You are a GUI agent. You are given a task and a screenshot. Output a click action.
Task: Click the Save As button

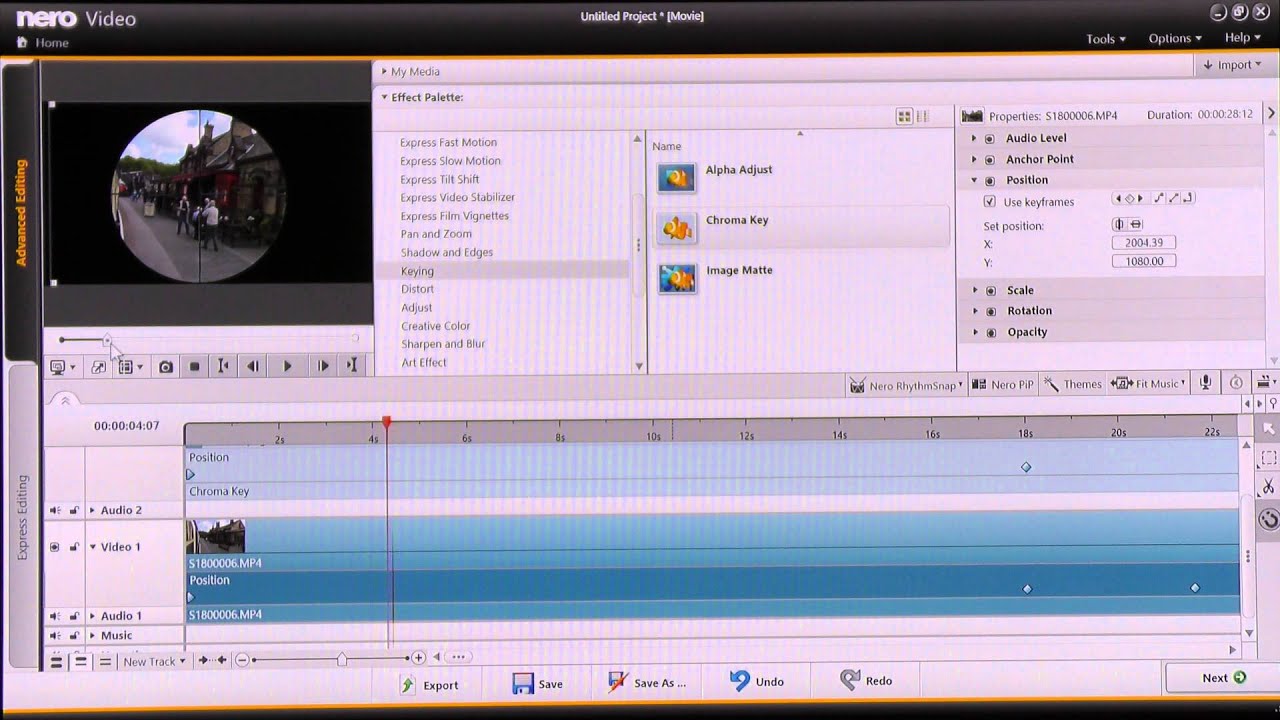(x=647, y=683)
